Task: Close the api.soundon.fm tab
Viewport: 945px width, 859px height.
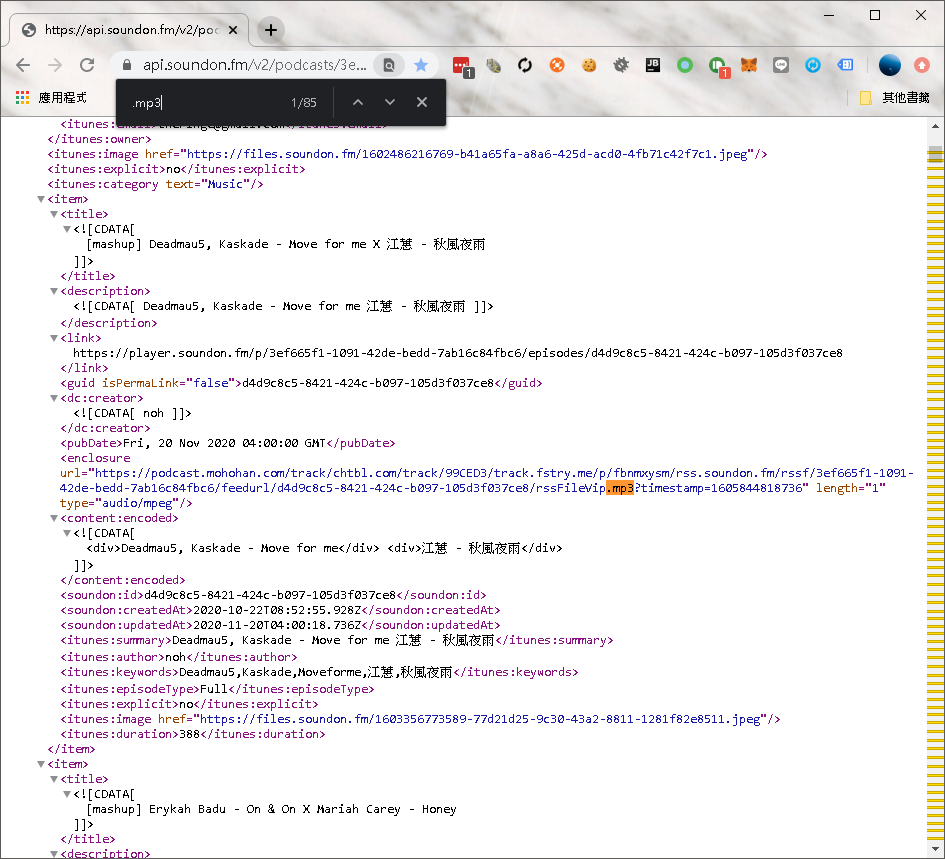Action: coord(233,30)
